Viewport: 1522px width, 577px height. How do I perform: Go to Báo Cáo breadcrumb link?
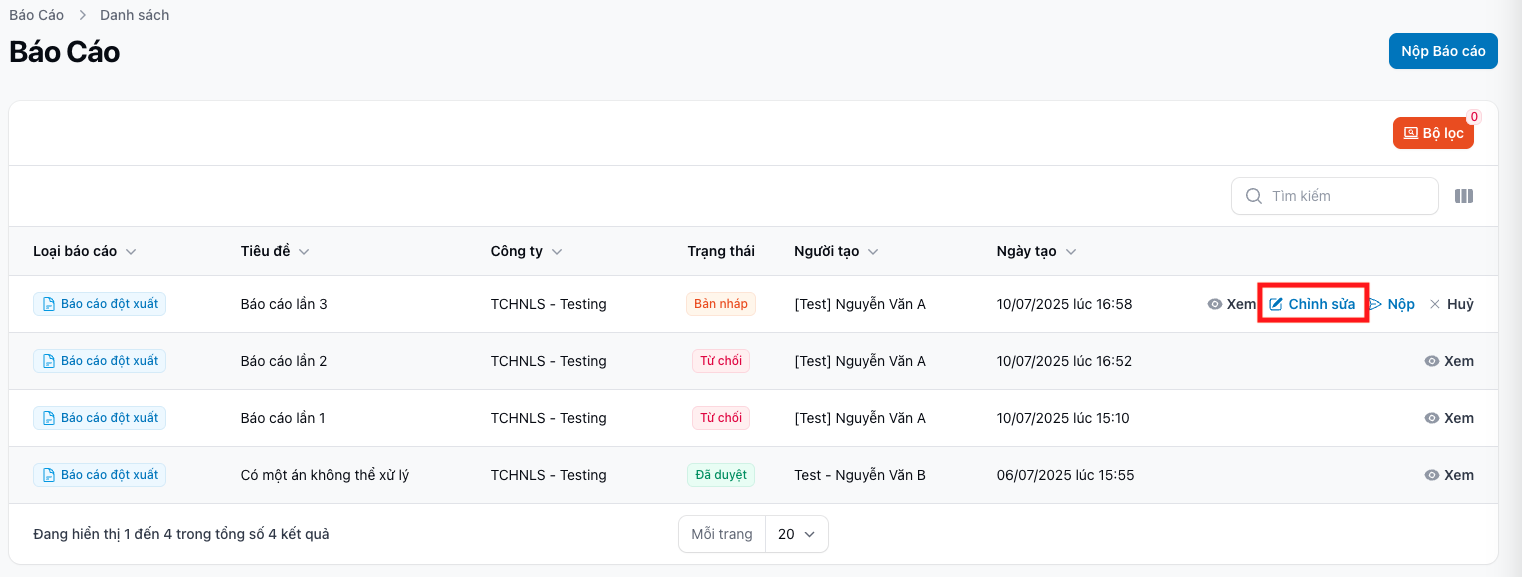pos(36,15)
